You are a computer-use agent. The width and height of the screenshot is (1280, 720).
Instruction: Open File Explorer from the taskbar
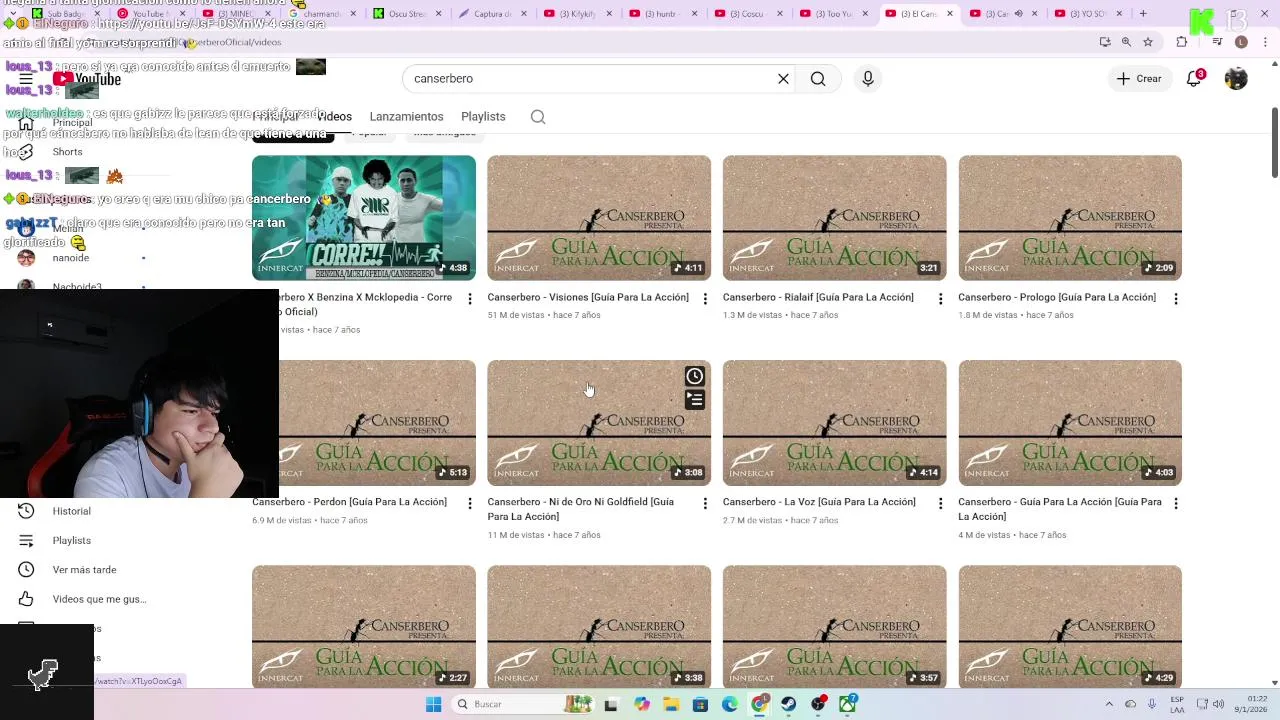point(670,704)
